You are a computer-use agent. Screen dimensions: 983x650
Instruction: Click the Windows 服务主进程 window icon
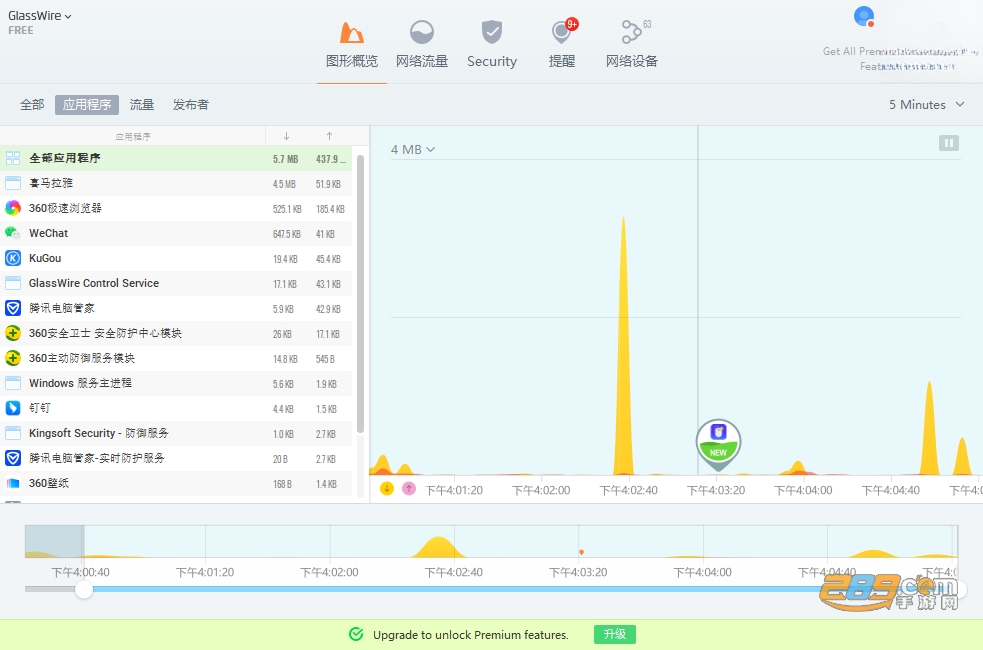pos(13,383)
